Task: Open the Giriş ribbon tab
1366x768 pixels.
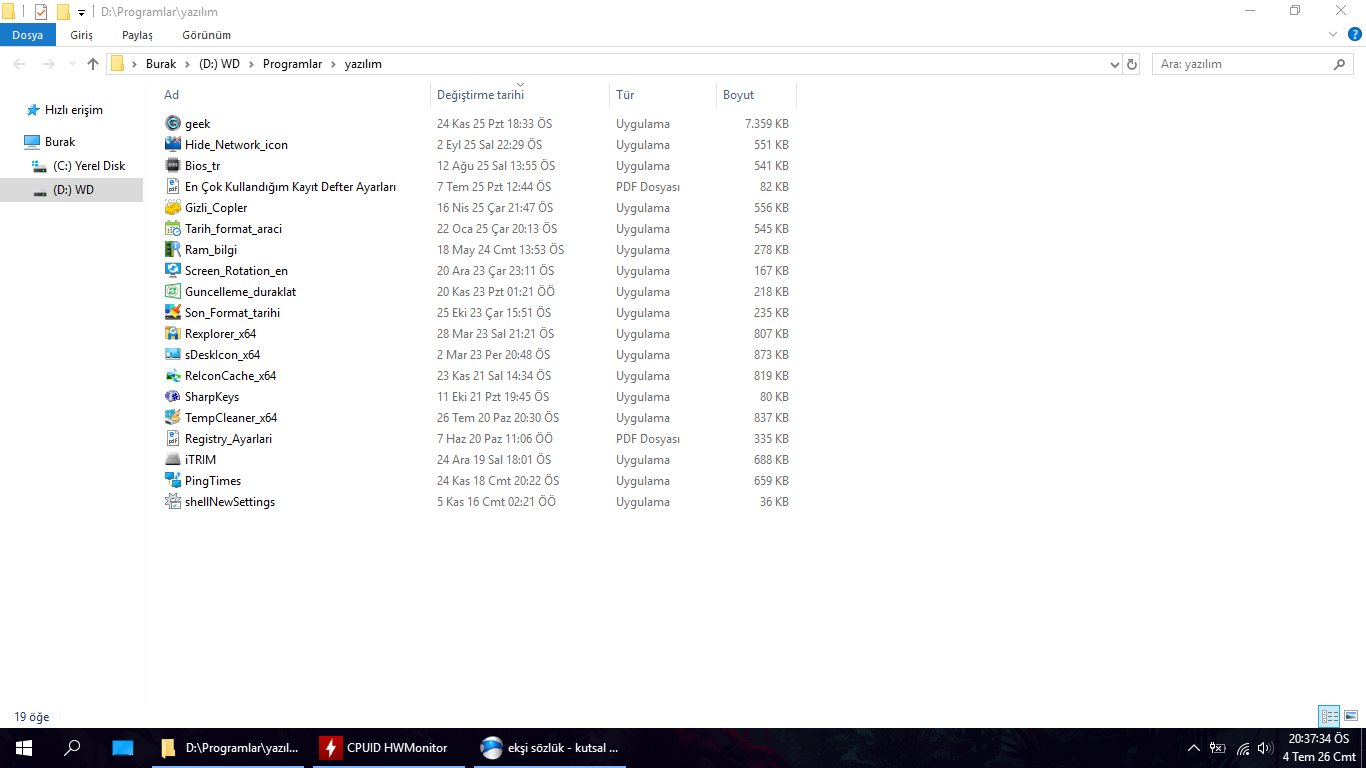Action: 81,35
